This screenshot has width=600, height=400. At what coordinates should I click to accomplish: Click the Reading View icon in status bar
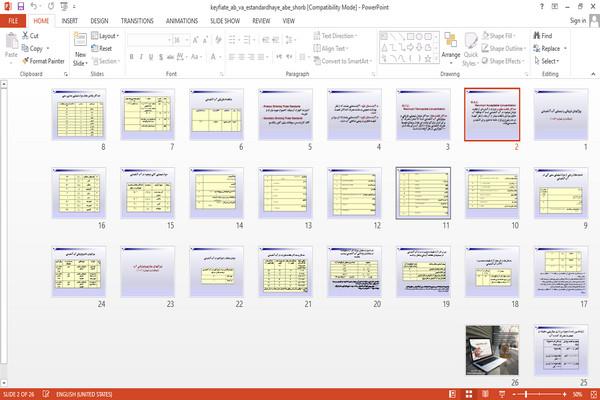(x=485, y=394)
